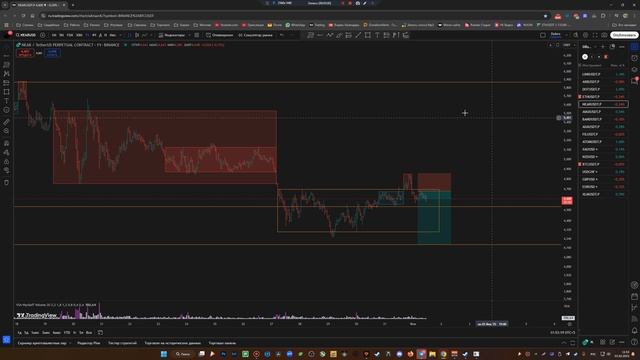The width and height of the screenshot is (640, 360).
Task: Open the alerts clock icon in right sidebar
Action: pos(634,58)
